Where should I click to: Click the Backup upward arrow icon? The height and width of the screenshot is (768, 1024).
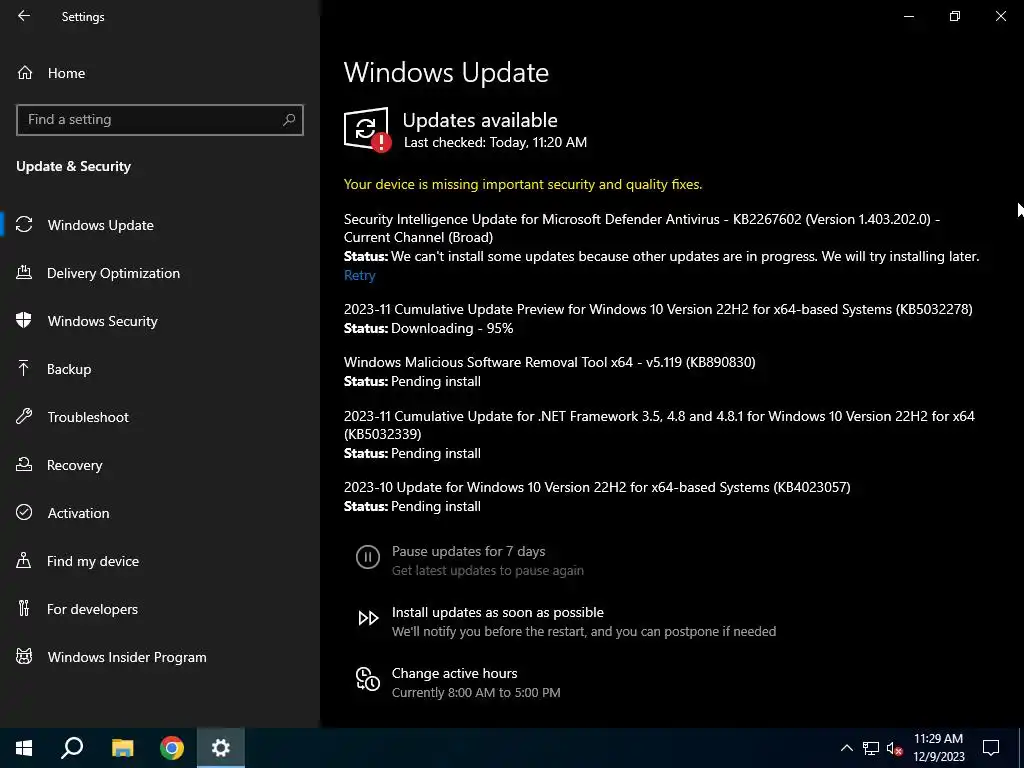pos(24,368)
